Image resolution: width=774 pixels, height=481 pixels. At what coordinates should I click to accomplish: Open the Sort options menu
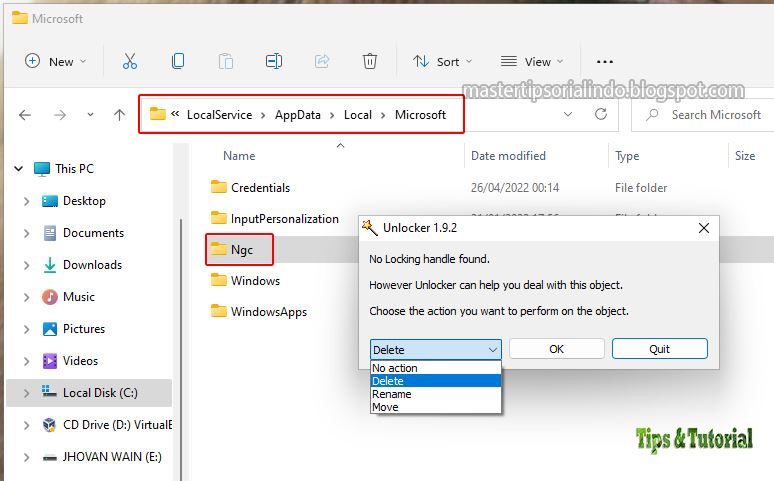[443, 61]
